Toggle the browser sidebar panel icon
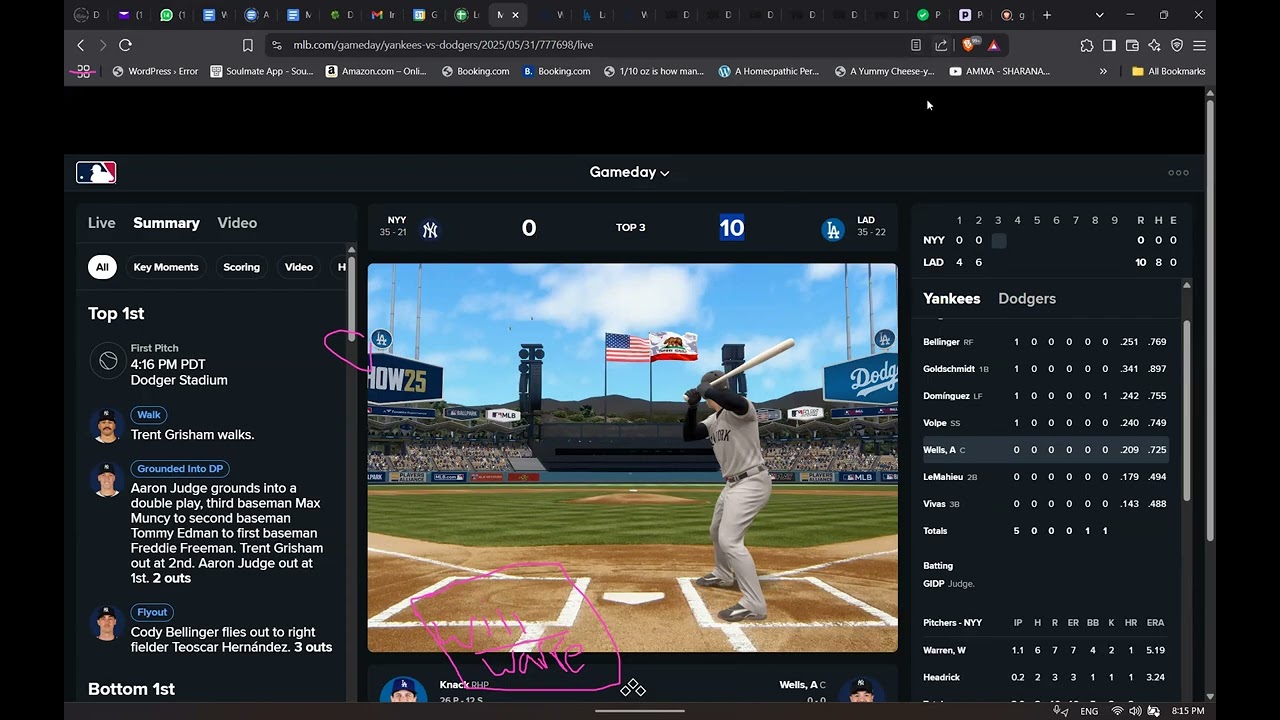 coord(1109,45)
